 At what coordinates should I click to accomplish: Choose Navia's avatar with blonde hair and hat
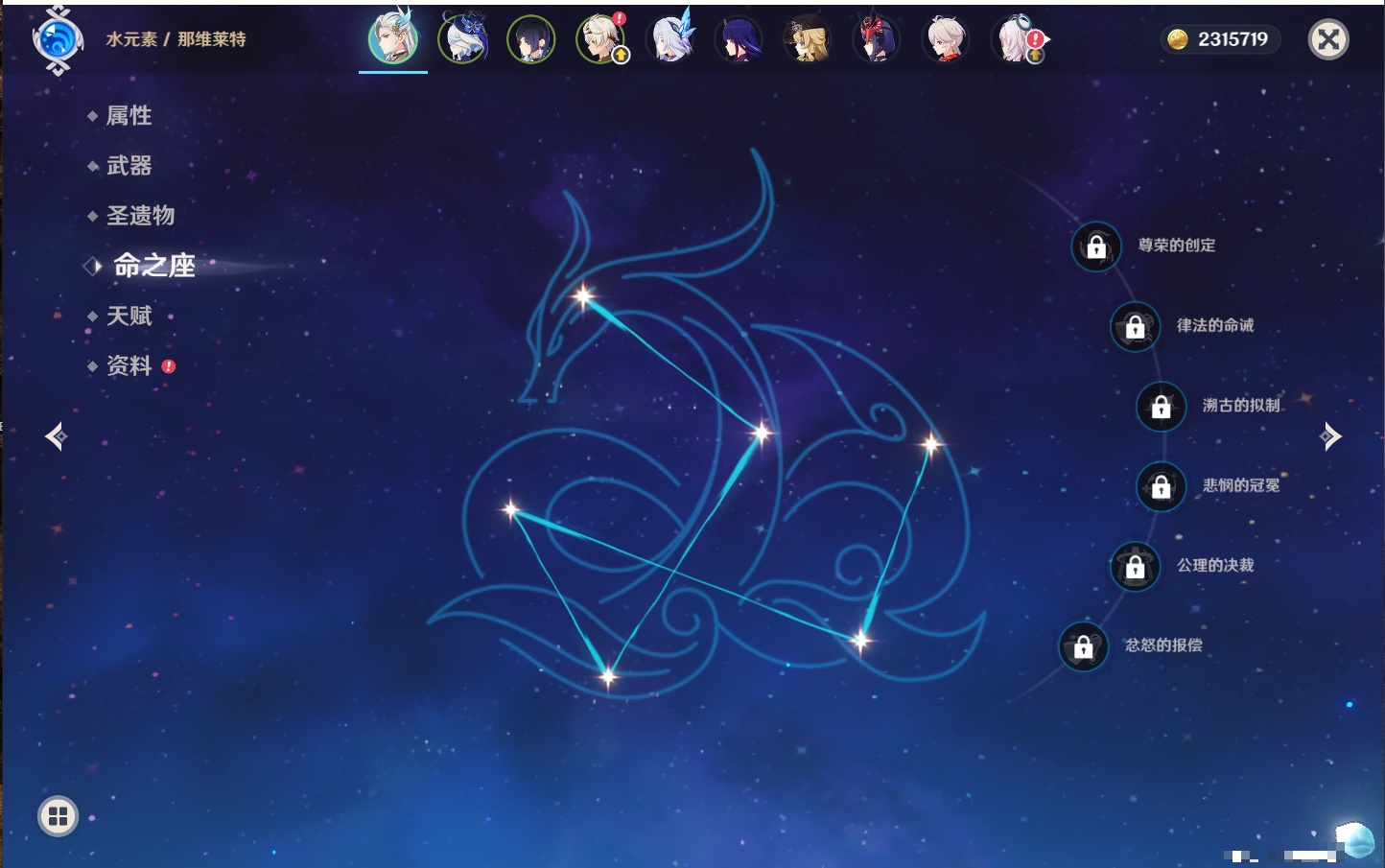[808, 39]
